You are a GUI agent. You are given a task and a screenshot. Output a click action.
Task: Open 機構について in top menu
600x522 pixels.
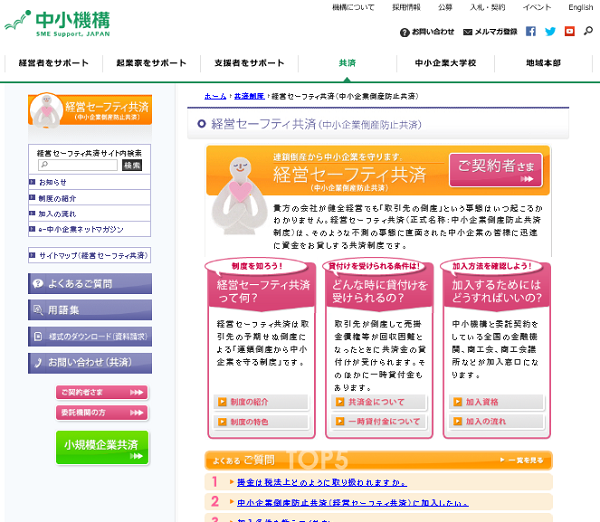coord(353,7)
